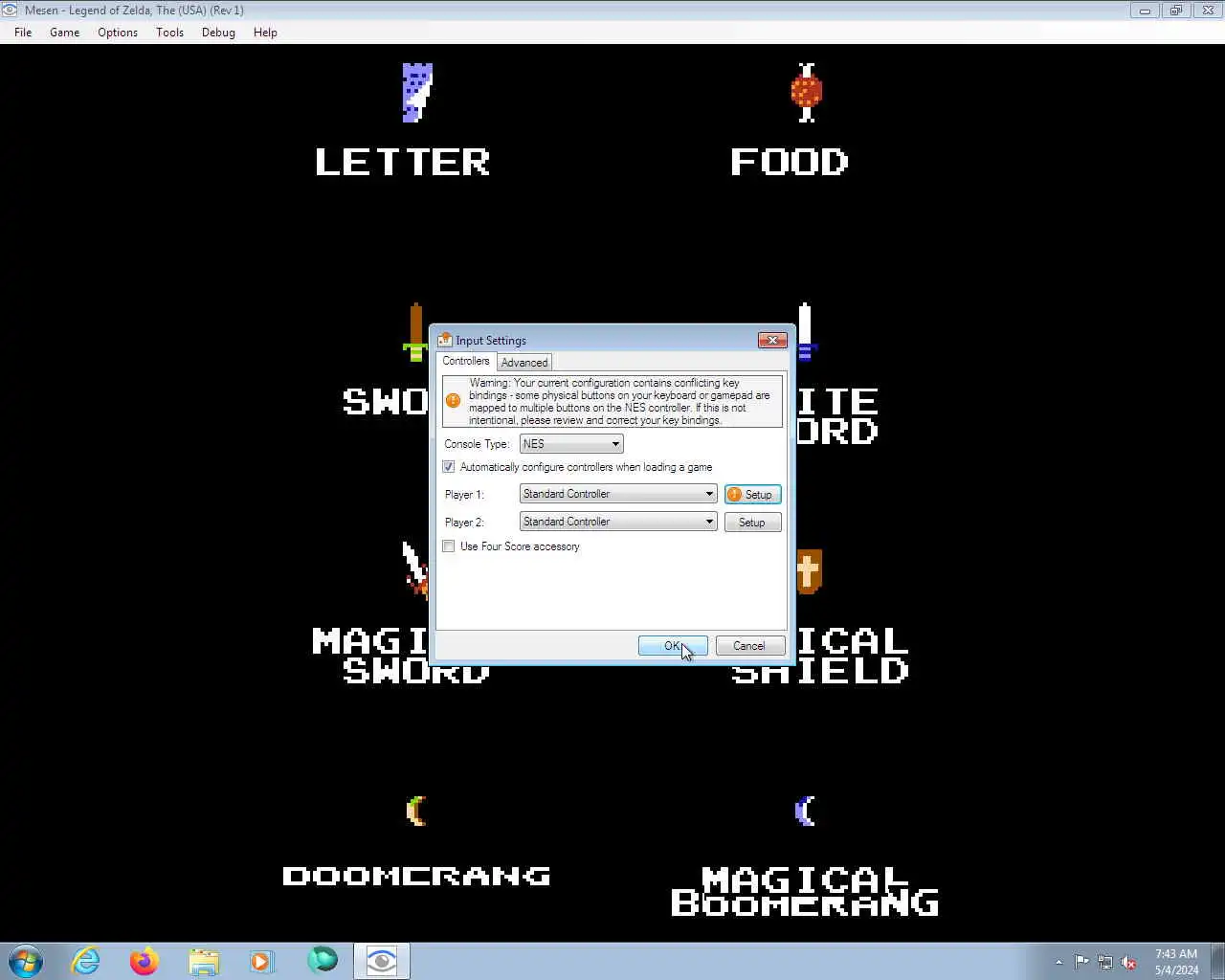Click the muted volume tray icon
Viewport: 1225px width, 980px height.
[x=1129, y=962]
